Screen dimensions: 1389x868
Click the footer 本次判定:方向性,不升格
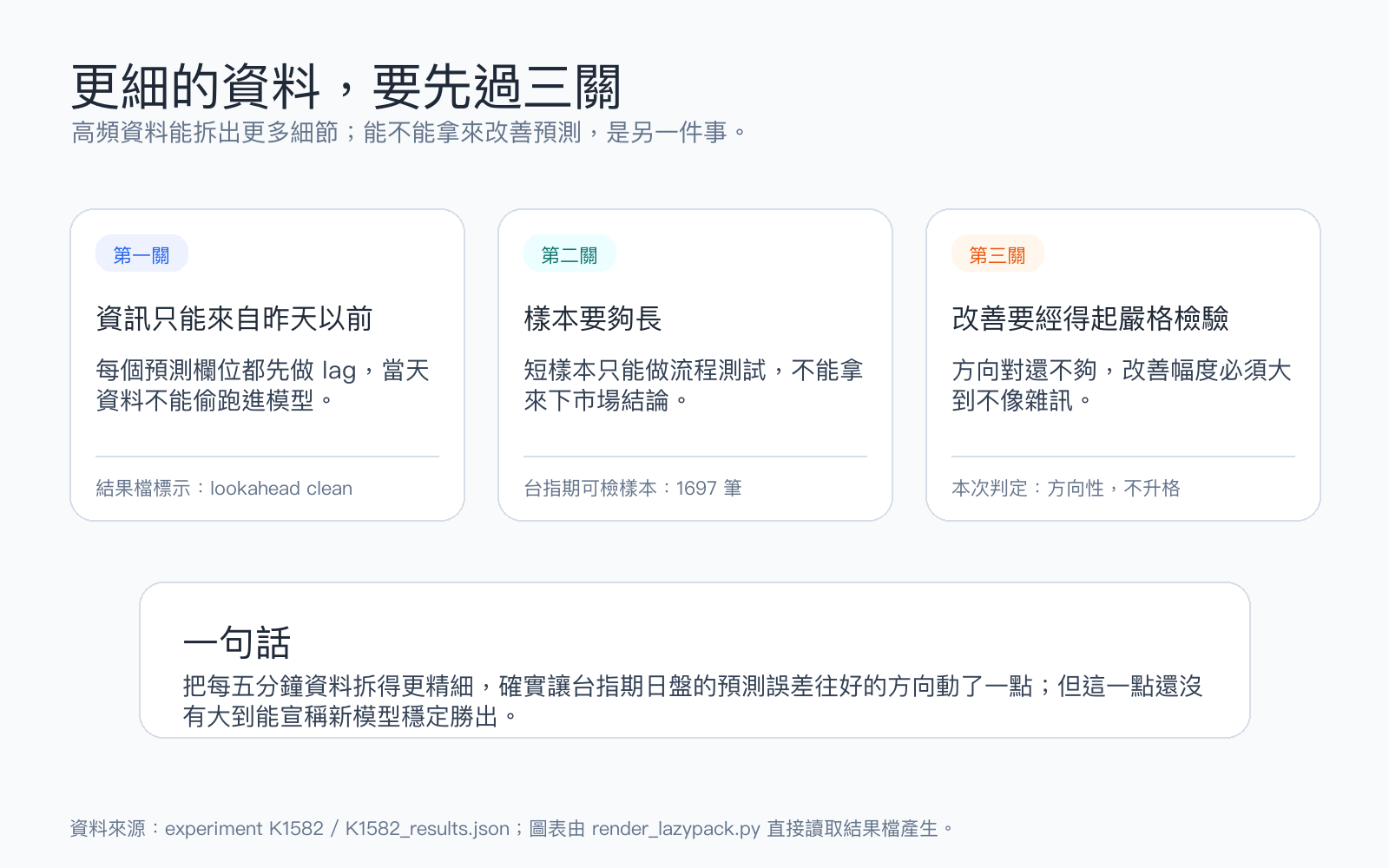(x=1066, y=488)
